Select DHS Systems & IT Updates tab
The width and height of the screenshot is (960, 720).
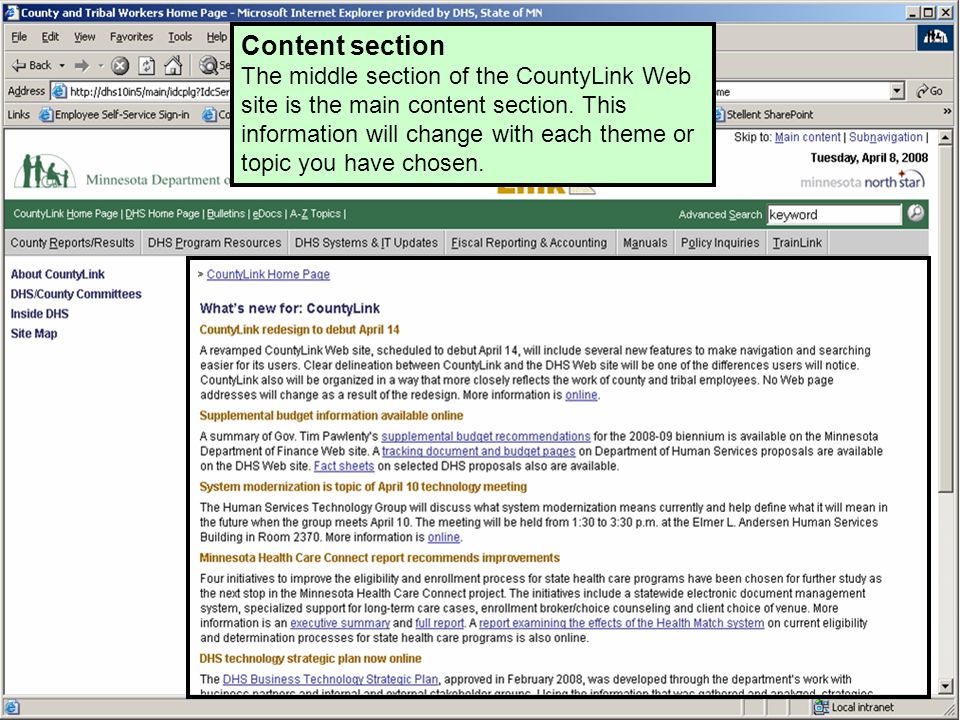pos(366,242)
